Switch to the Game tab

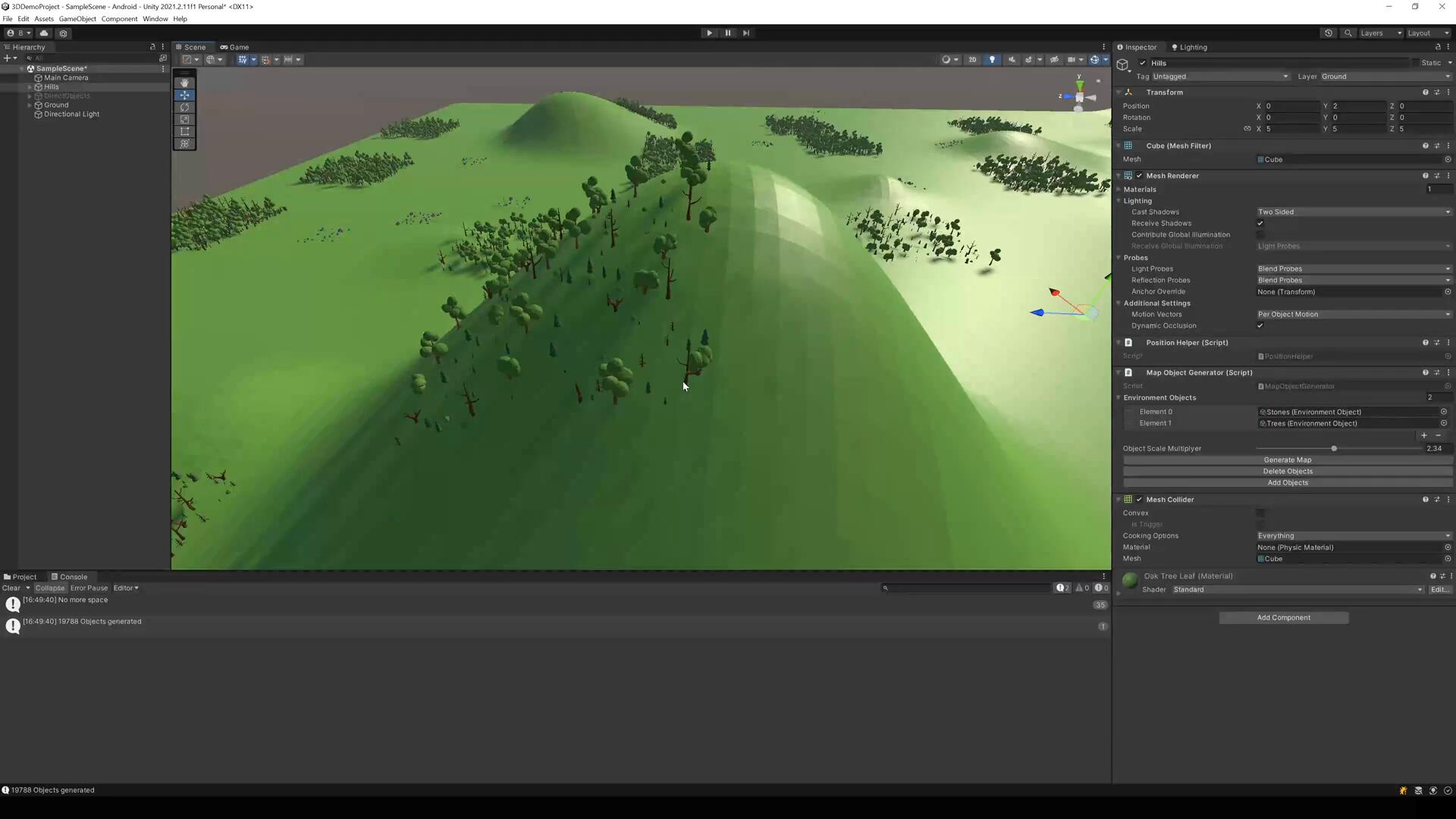pyautogui.click(x=235, y=46)
